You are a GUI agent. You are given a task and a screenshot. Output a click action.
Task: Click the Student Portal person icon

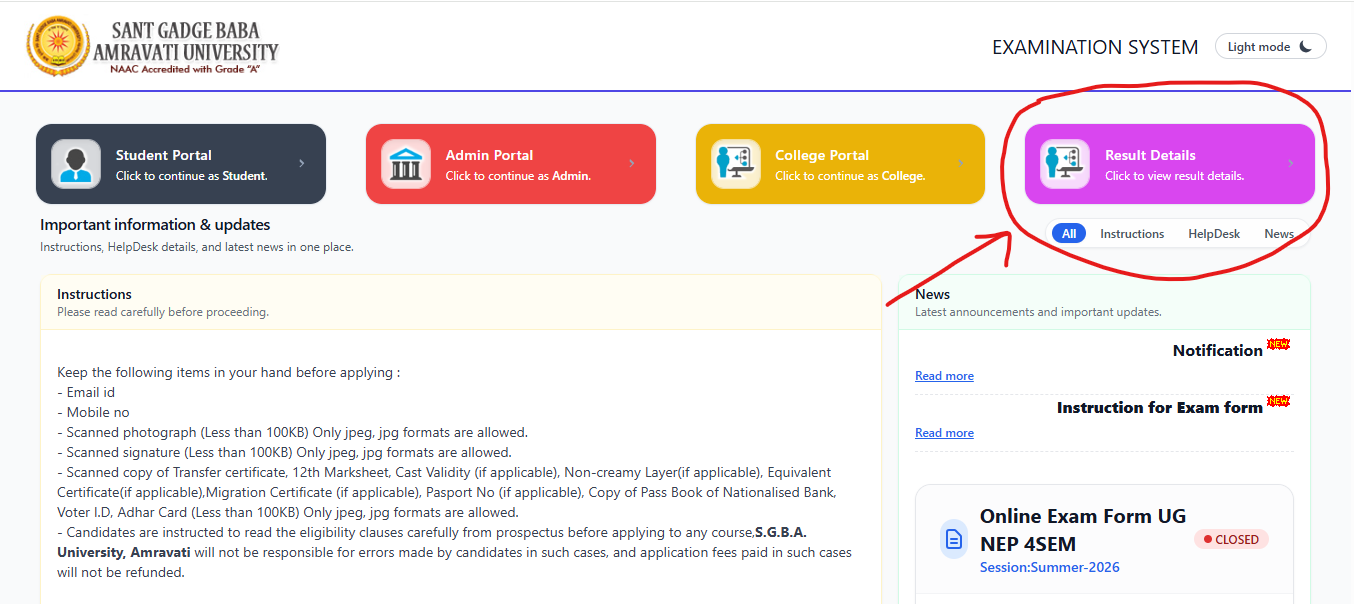point(76,164)
